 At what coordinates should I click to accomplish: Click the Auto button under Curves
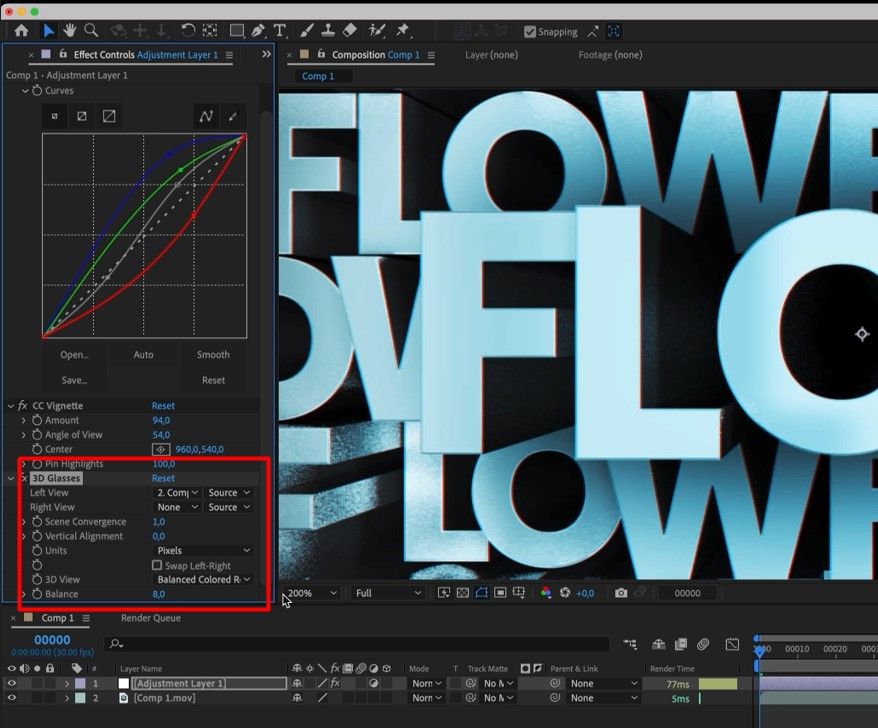143,355
